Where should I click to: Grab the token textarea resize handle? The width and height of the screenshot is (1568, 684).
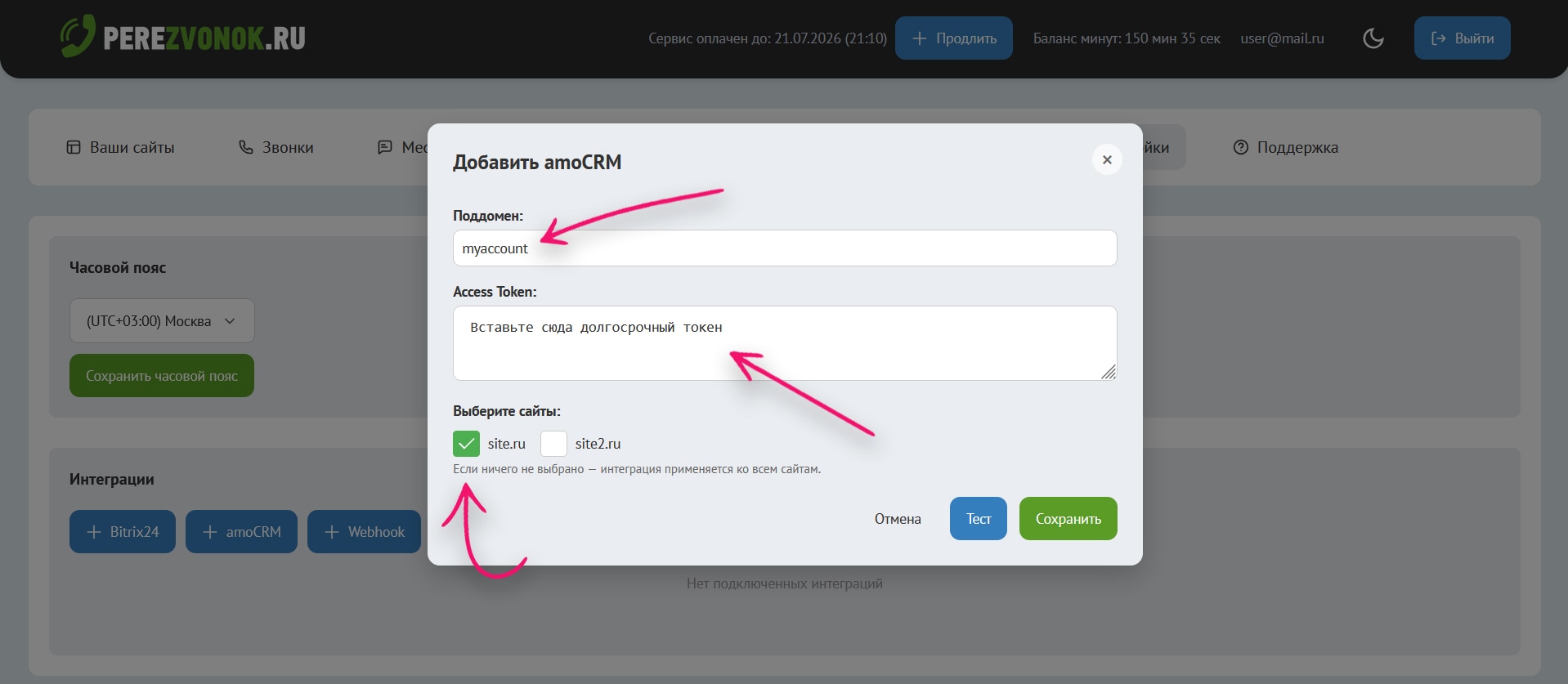coord(1109,373)
